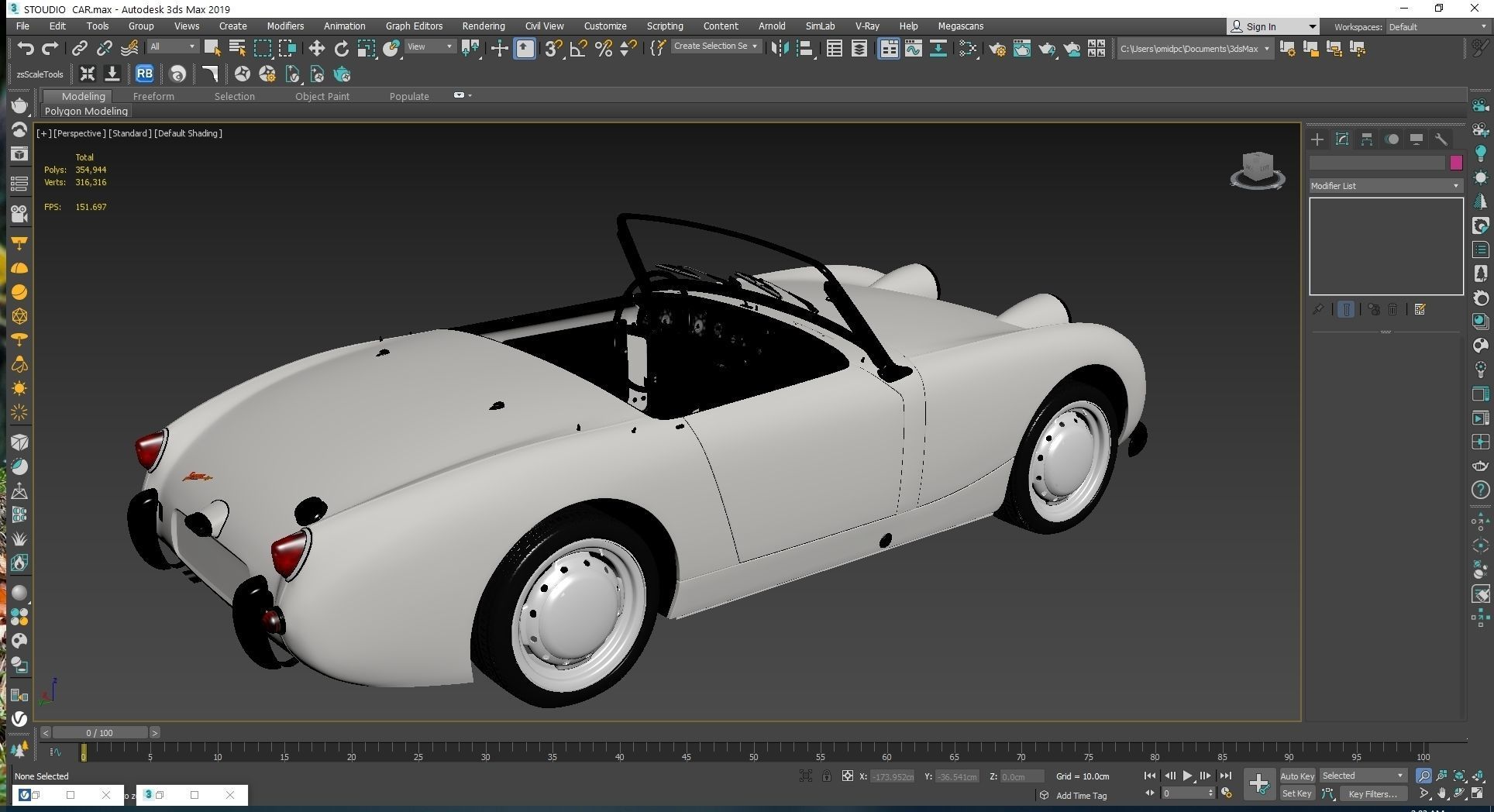Open the Utilities wrench panel
Screen dimensions: 1494x812
pyautogui.click(x=1441, y=139)
